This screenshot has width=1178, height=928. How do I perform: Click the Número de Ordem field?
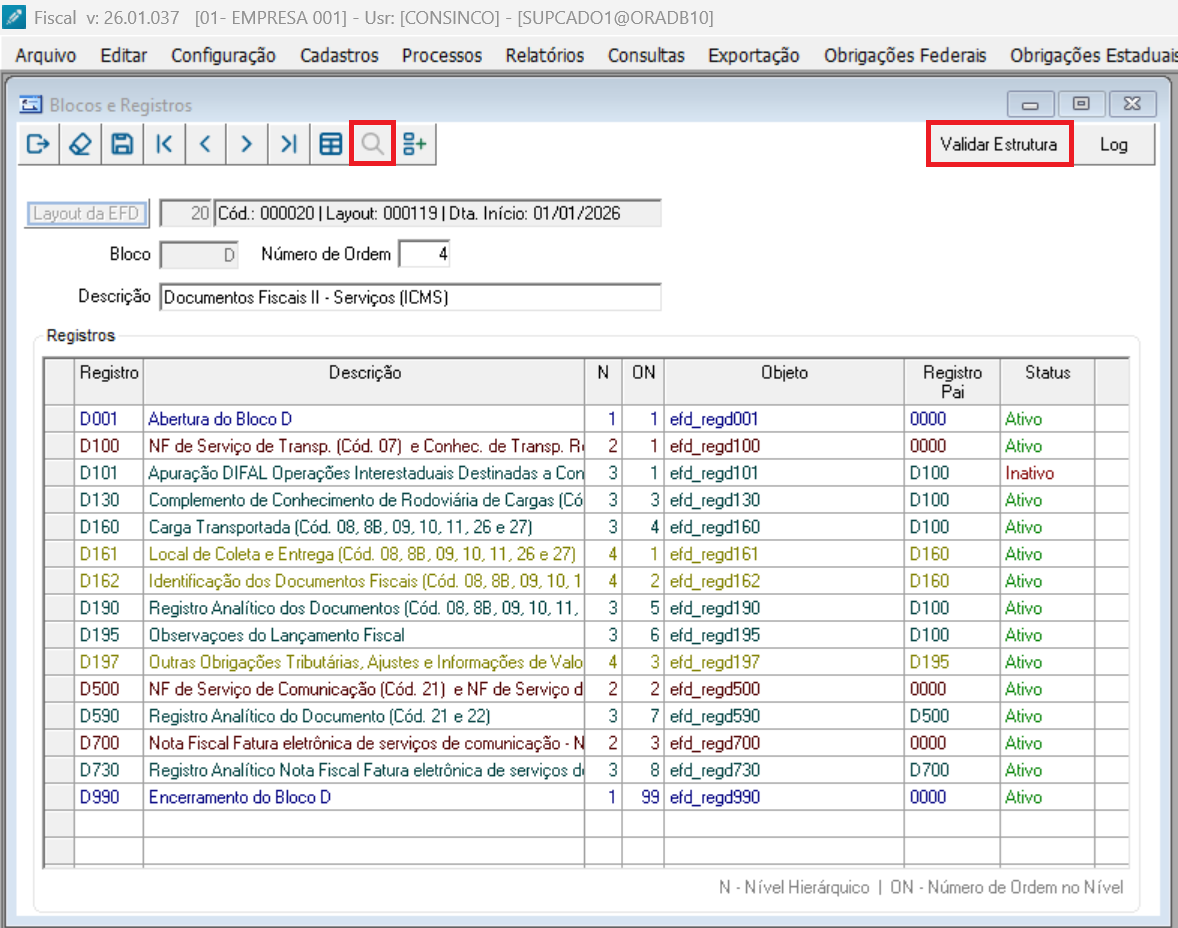424,254
